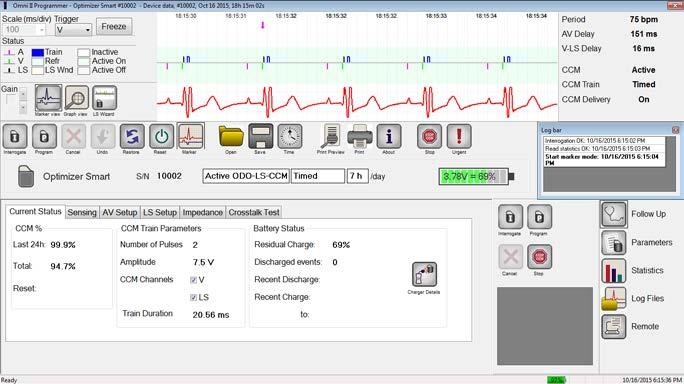Viewport: 684px width, 384px height.
Task: Switch to Graph view magnifier icon
Action: pos(76,98)
